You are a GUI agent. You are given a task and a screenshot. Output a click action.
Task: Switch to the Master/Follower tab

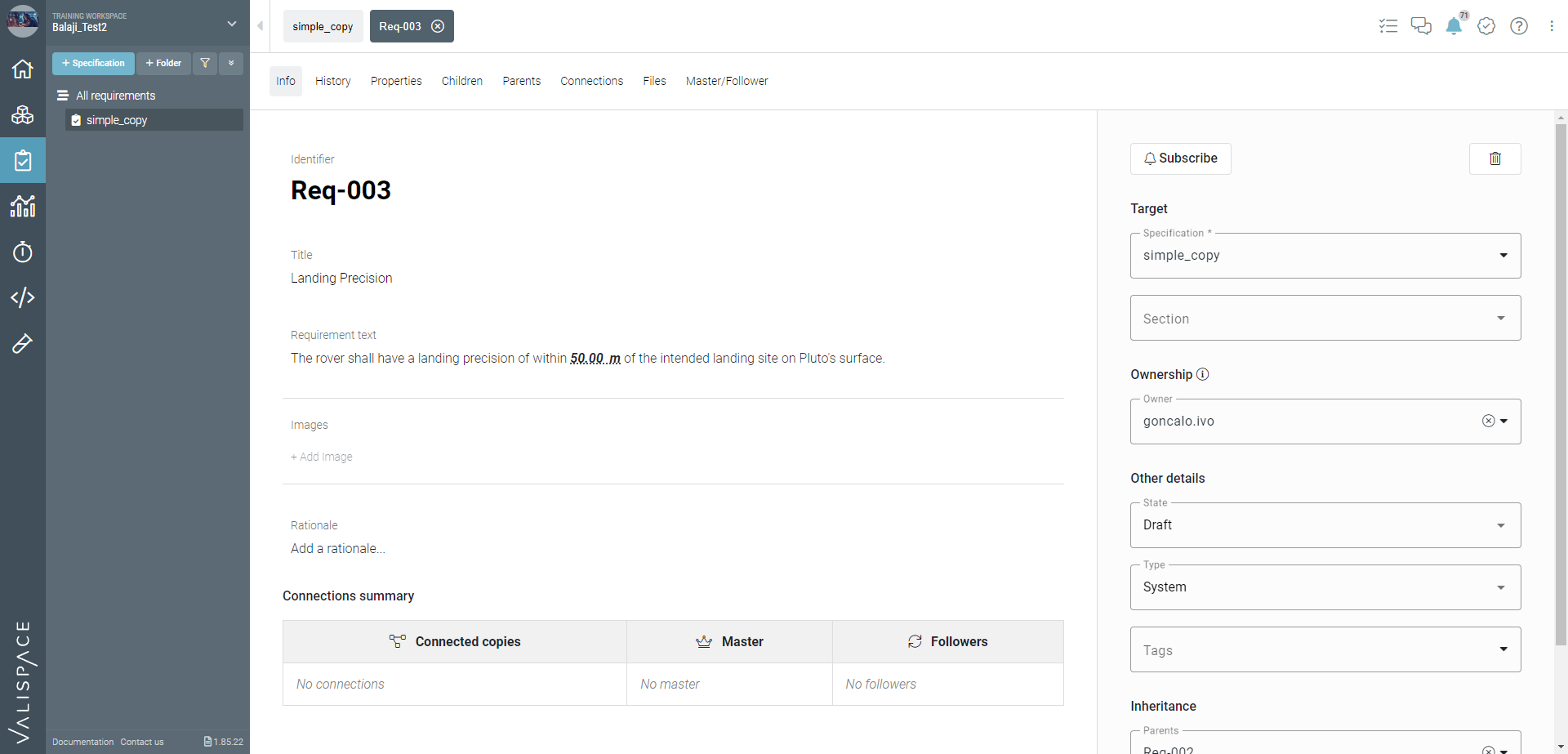(x=727, y=81)
